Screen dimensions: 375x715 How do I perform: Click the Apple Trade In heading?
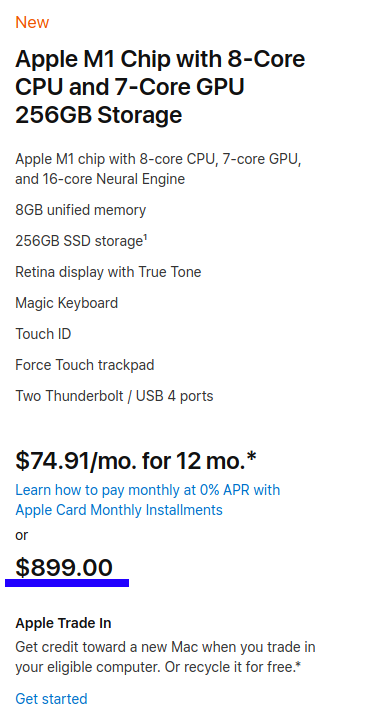coord(63,623)
